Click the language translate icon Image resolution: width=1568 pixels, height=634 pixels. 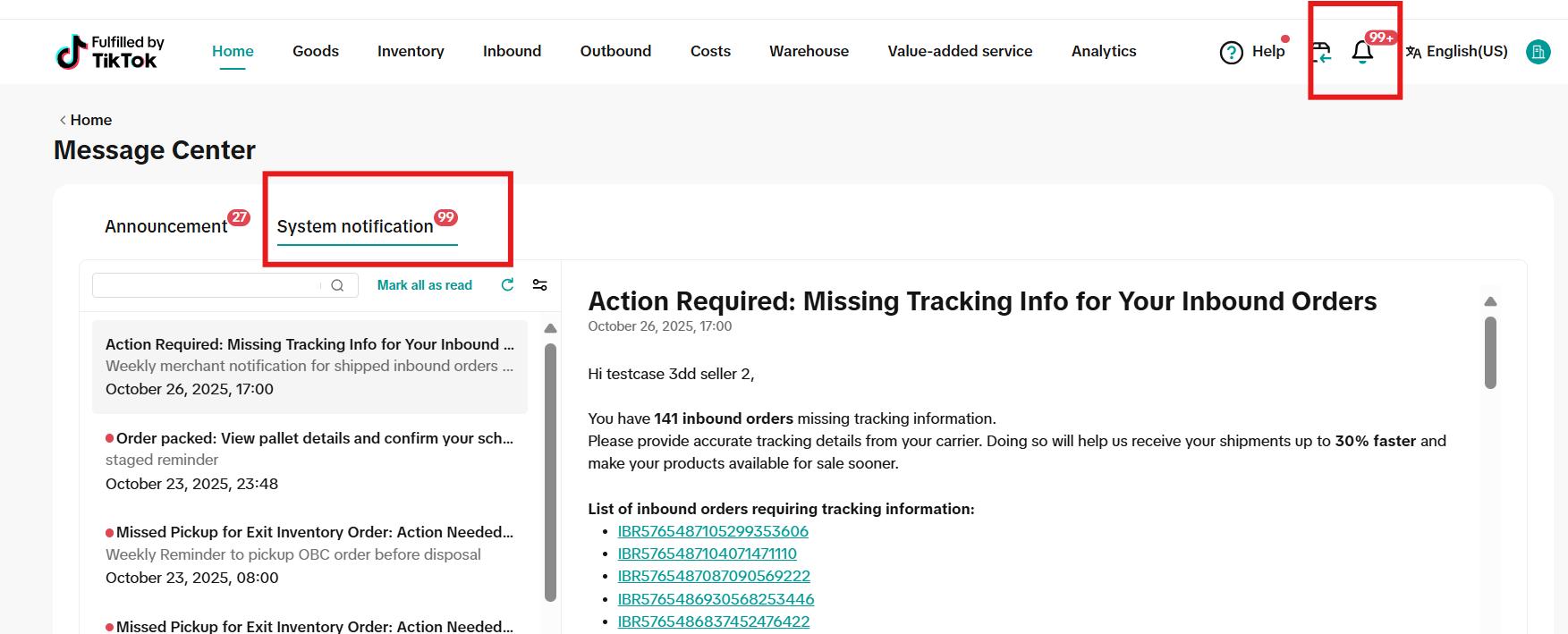click(1413, 52)
